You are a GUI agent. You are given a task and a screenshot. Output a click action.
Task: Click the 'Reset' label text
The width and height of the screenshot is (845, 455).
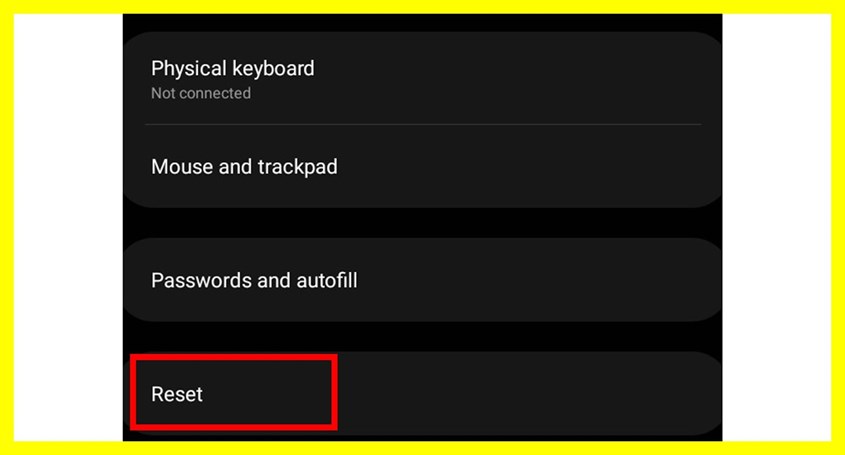(177, 394)
